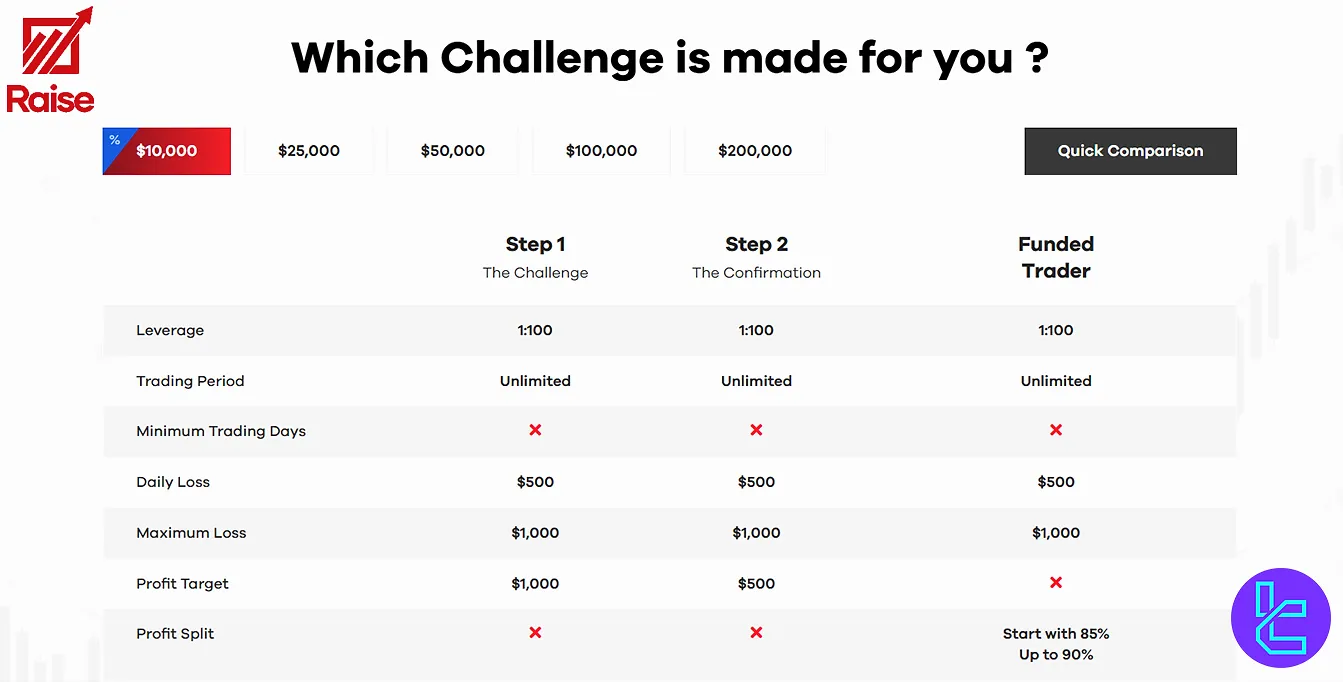The image size is (1343, 682).
Task: Open the $200,000 account tab
Action: pos(755,151)
